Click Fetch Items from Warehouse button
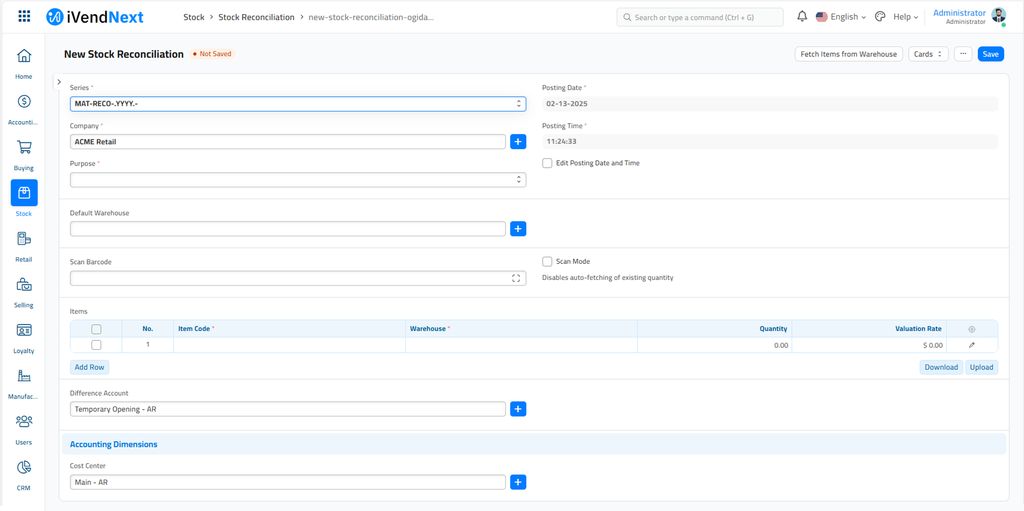This screenshot has height=511, width=1024. click(848, 54)
